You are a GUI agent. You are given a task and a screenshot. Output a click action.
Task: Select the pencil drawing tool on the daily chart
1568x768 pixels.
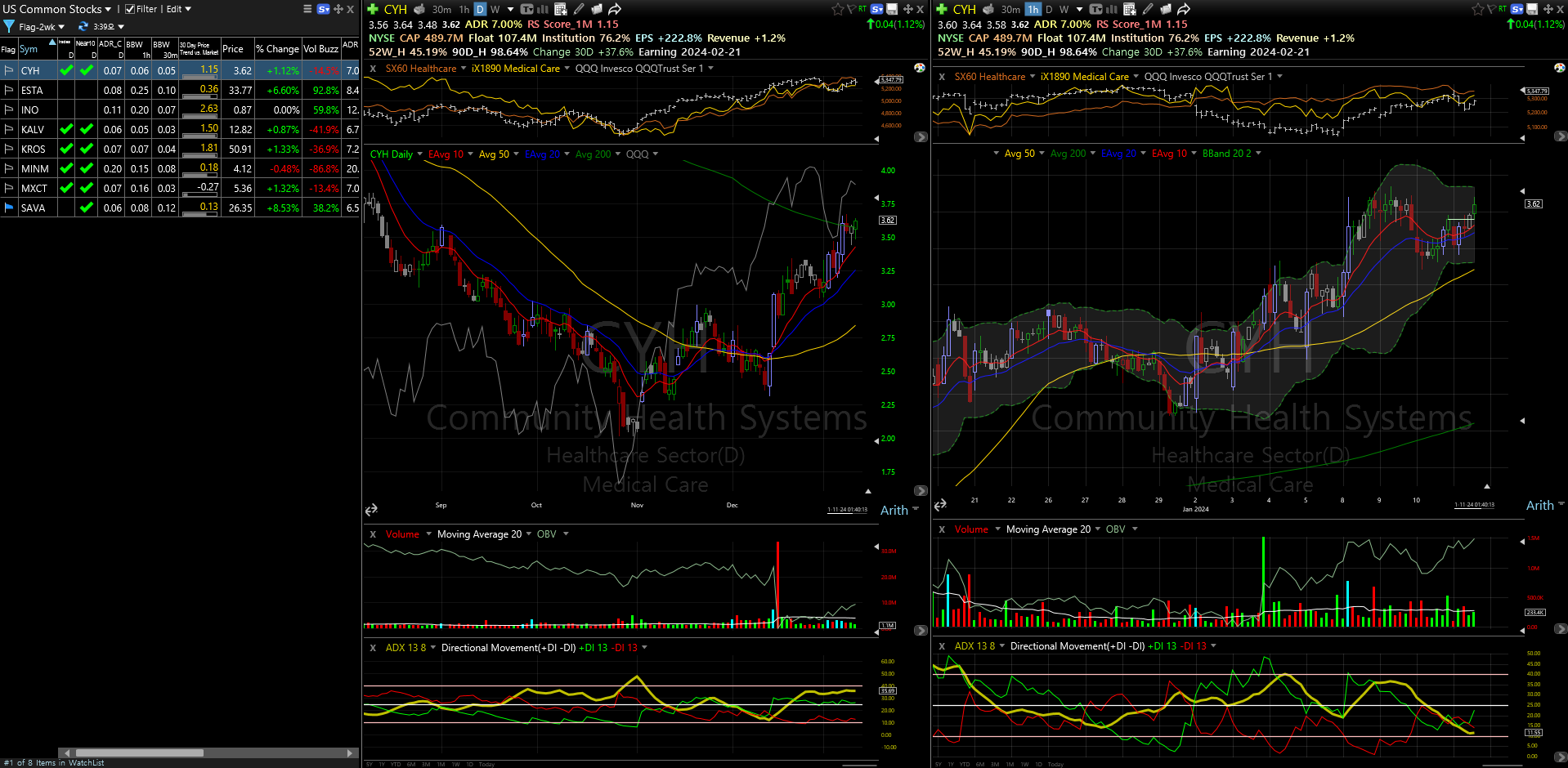pos(579,9)
